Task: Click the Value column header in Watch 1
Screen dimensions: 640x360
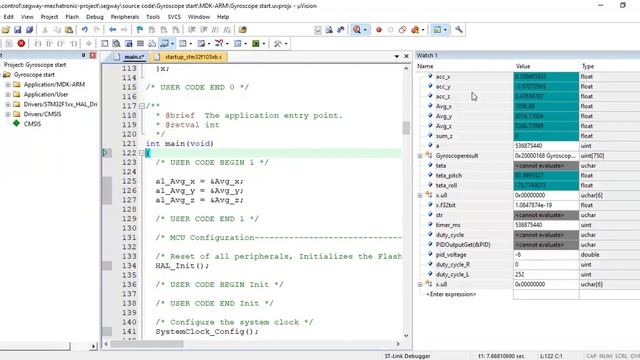Action: pos(546,66)
